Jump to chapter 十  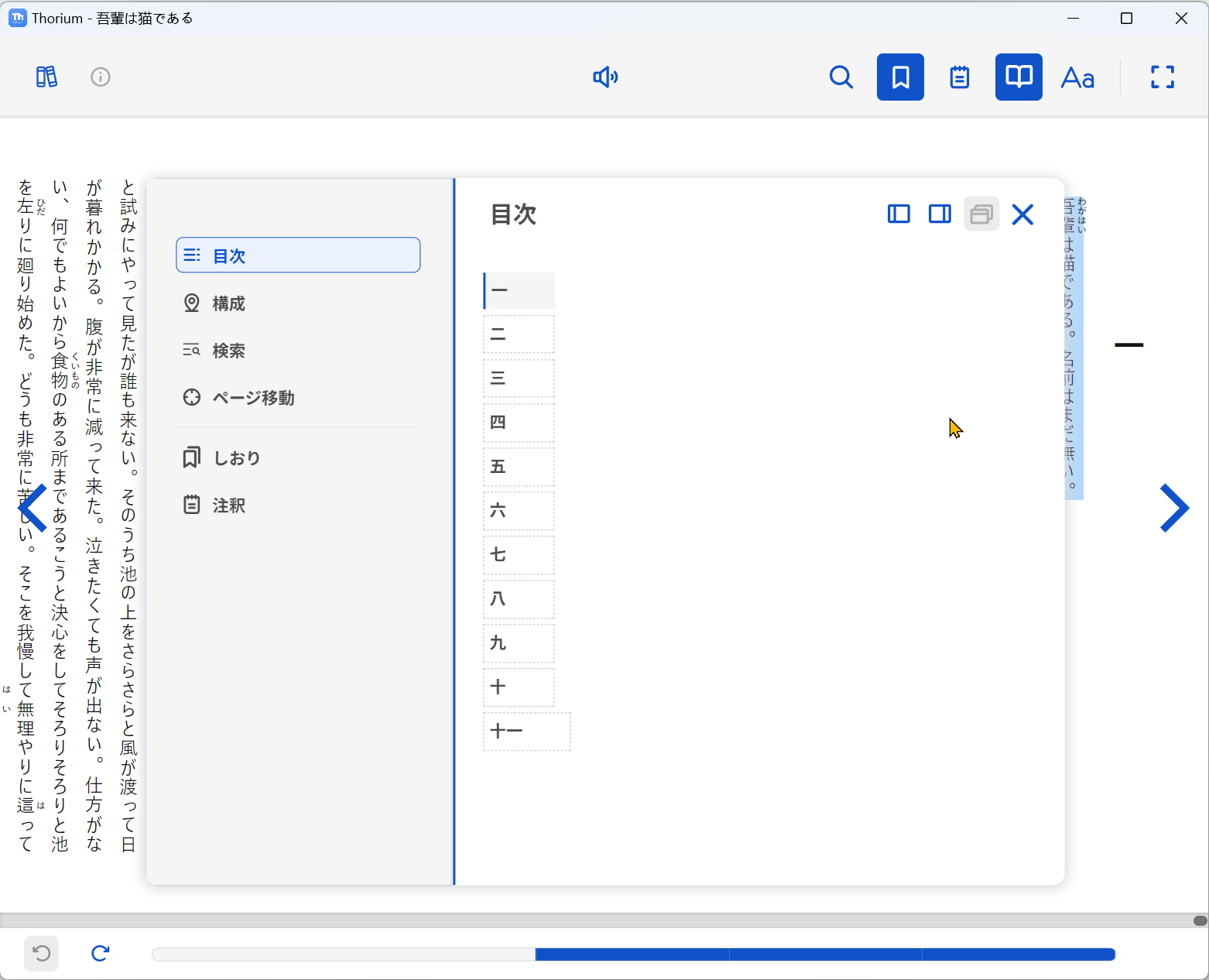519,687
